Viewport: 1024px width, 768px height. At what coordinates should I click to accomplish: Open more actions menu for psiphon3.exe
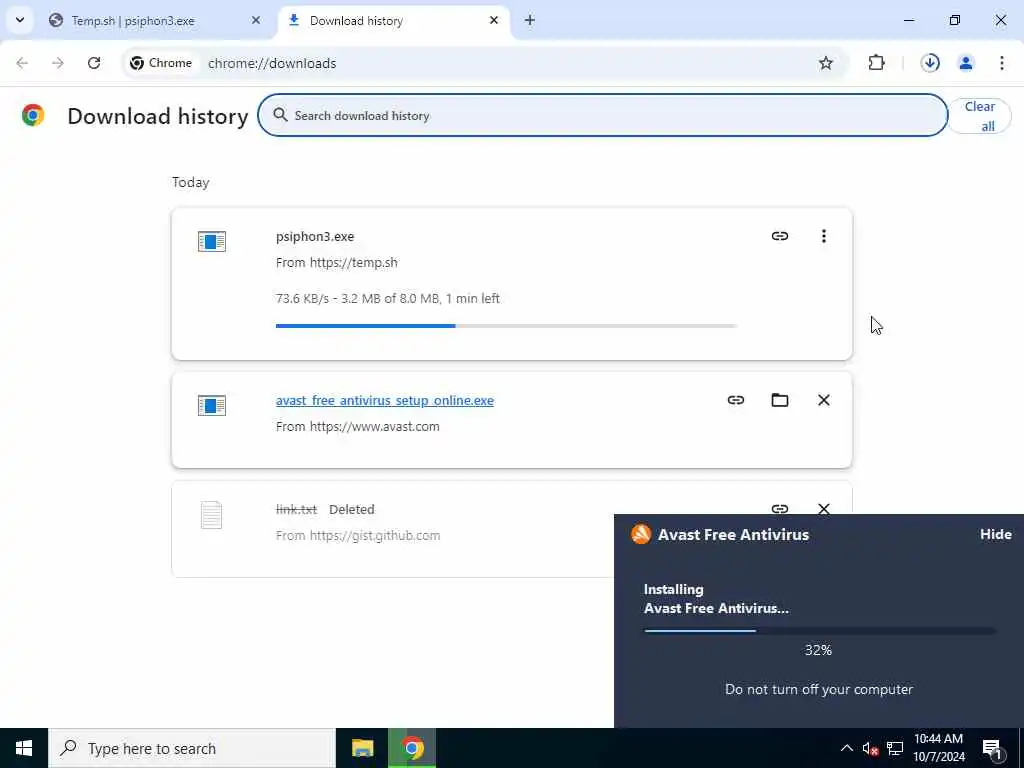(x=824, y=236)
